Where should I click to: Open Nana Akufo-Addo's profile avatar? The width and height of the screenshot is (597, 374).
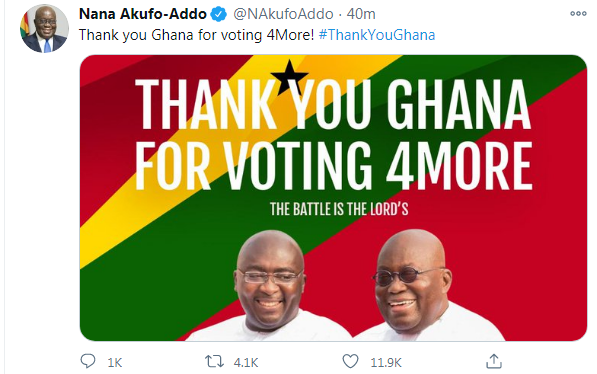tap(45, 29)
